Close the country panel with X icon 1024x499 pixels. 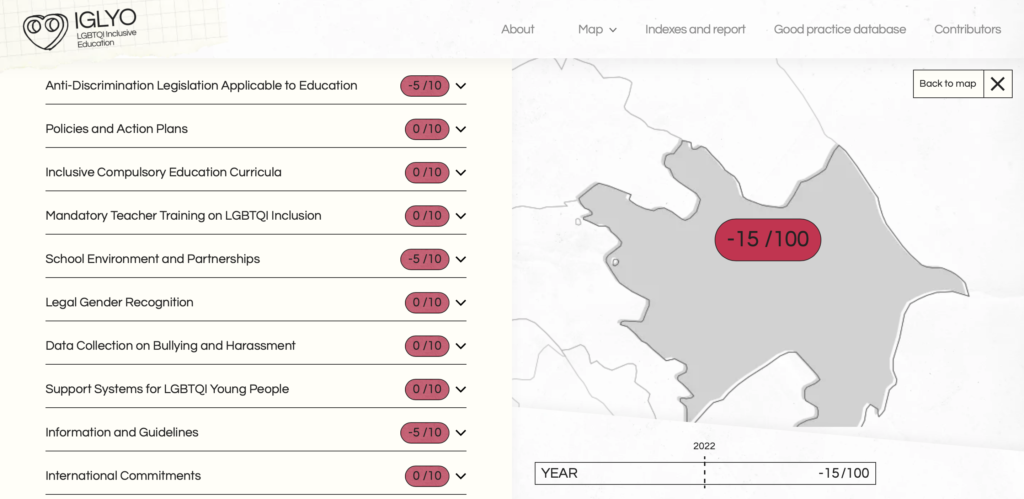pos(997,84)
